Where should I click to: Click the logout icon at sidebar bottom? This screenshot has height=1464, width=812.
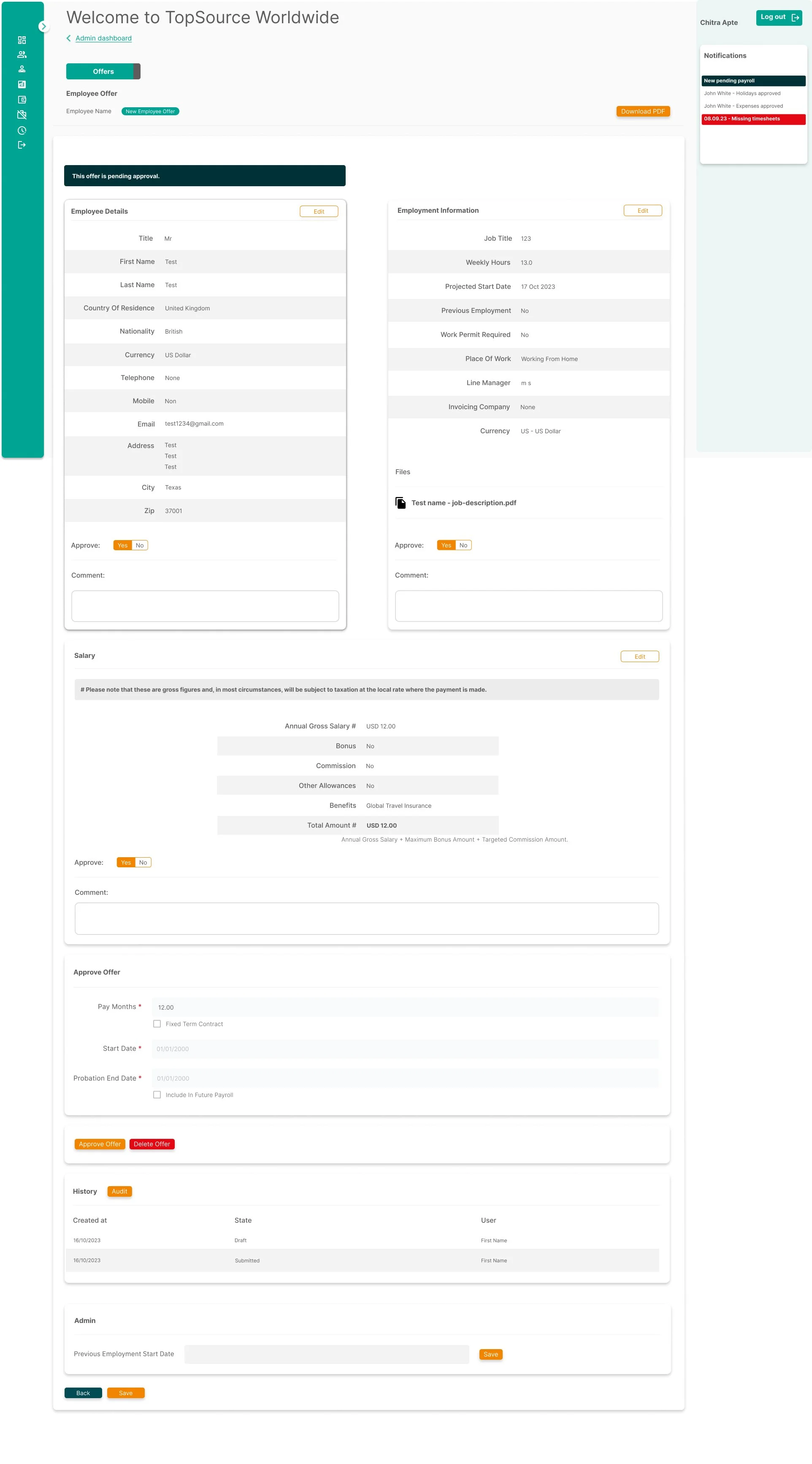pos(22,144)
